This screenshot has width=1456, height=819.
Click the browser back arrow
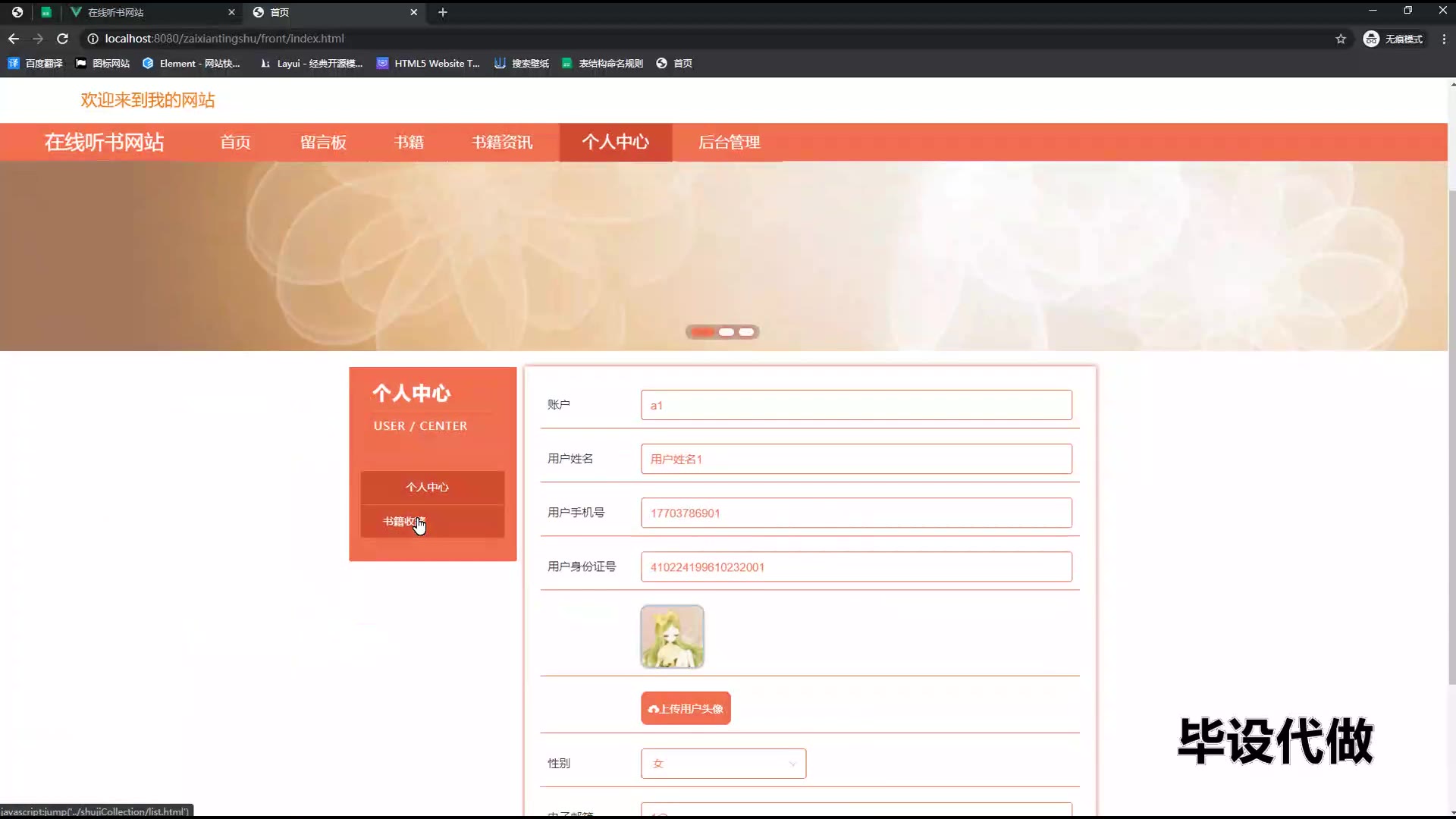[x=14, y=39]
